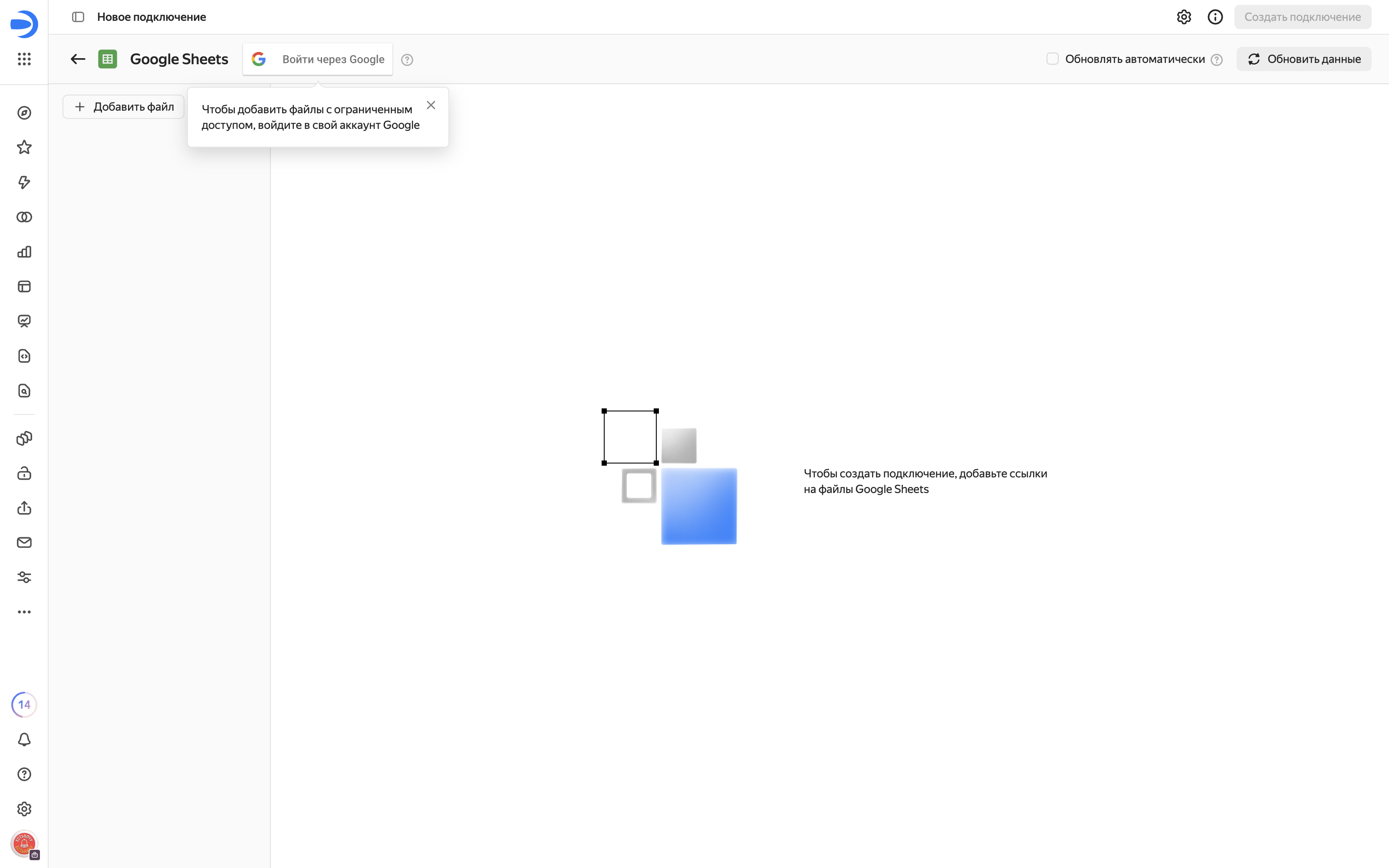The height and width of the screenshot is (868, 1389).
Task: Open the bottom sidebar settings gear
Action: point(24,809)
